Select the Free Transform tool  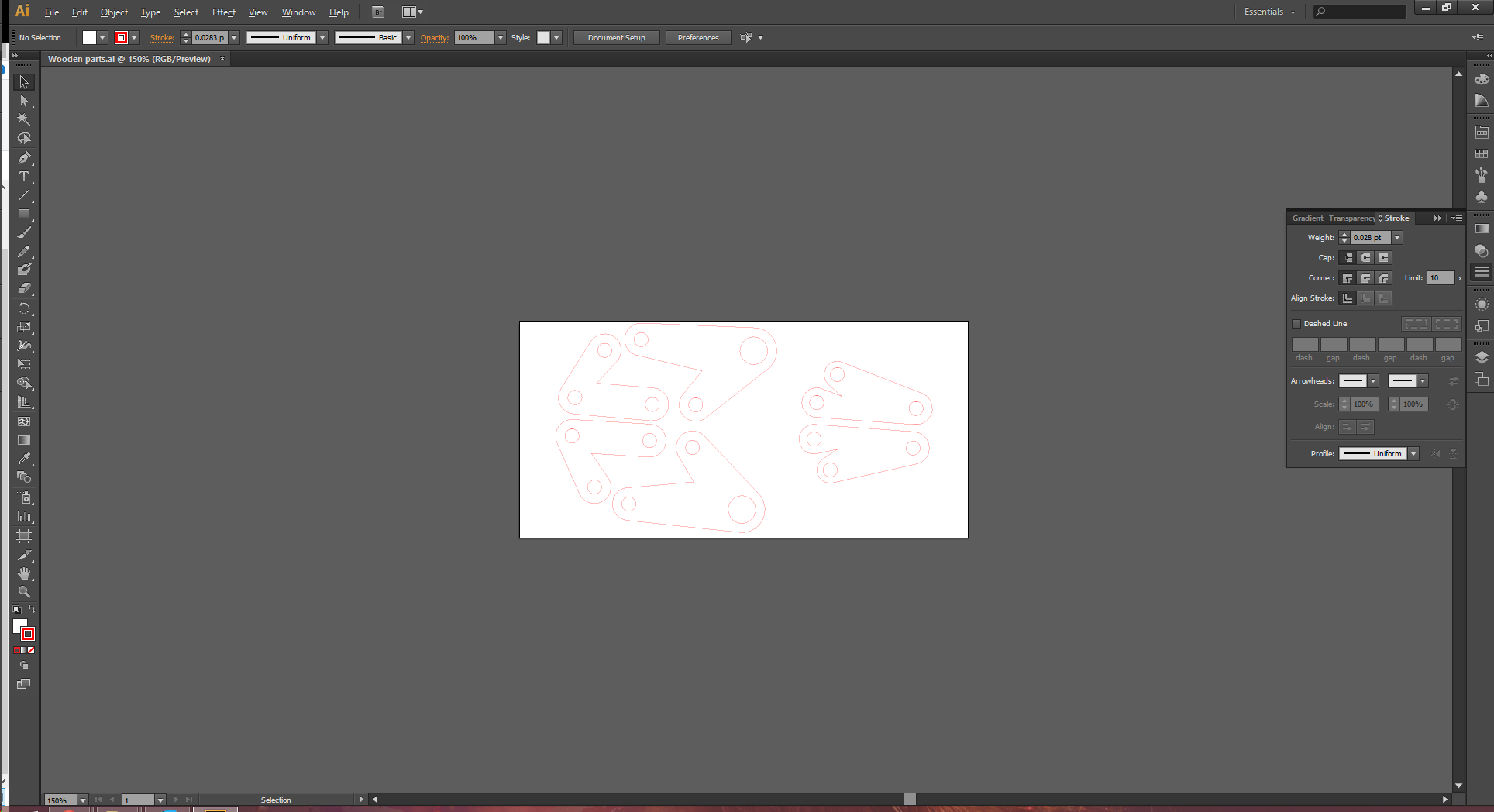click(24, 364)
